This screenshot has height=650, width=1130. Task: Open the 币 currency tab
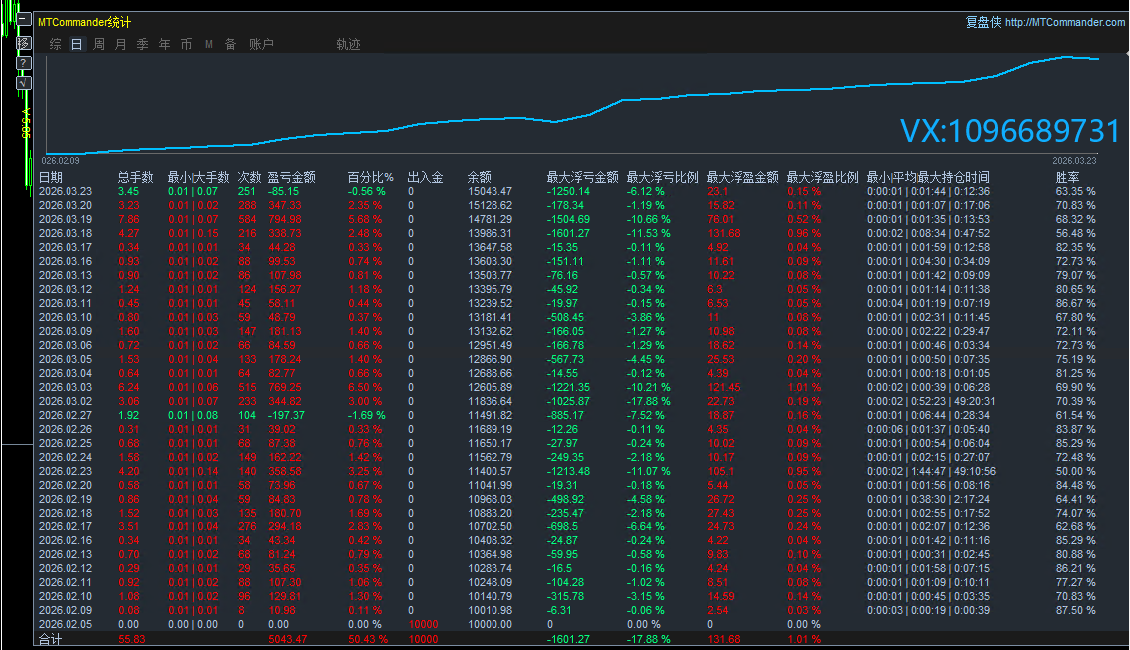point(187,44)
